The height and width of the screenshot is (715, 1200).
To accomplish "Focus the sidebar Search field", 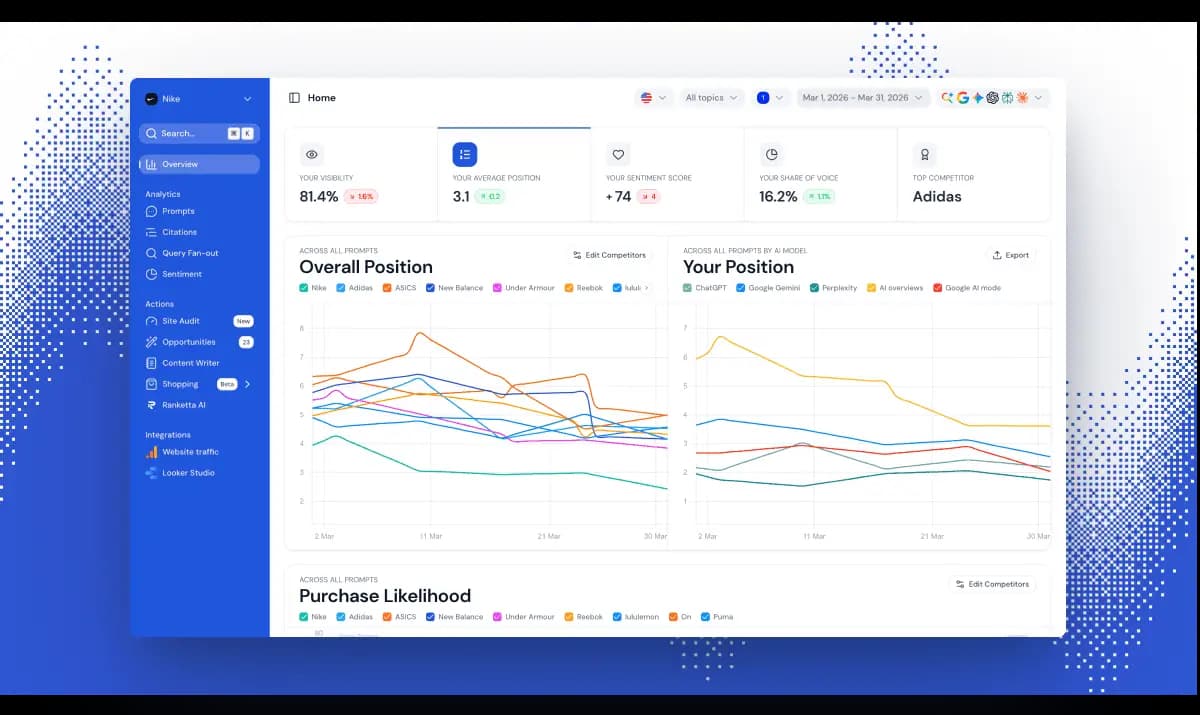I will (199, 133).
